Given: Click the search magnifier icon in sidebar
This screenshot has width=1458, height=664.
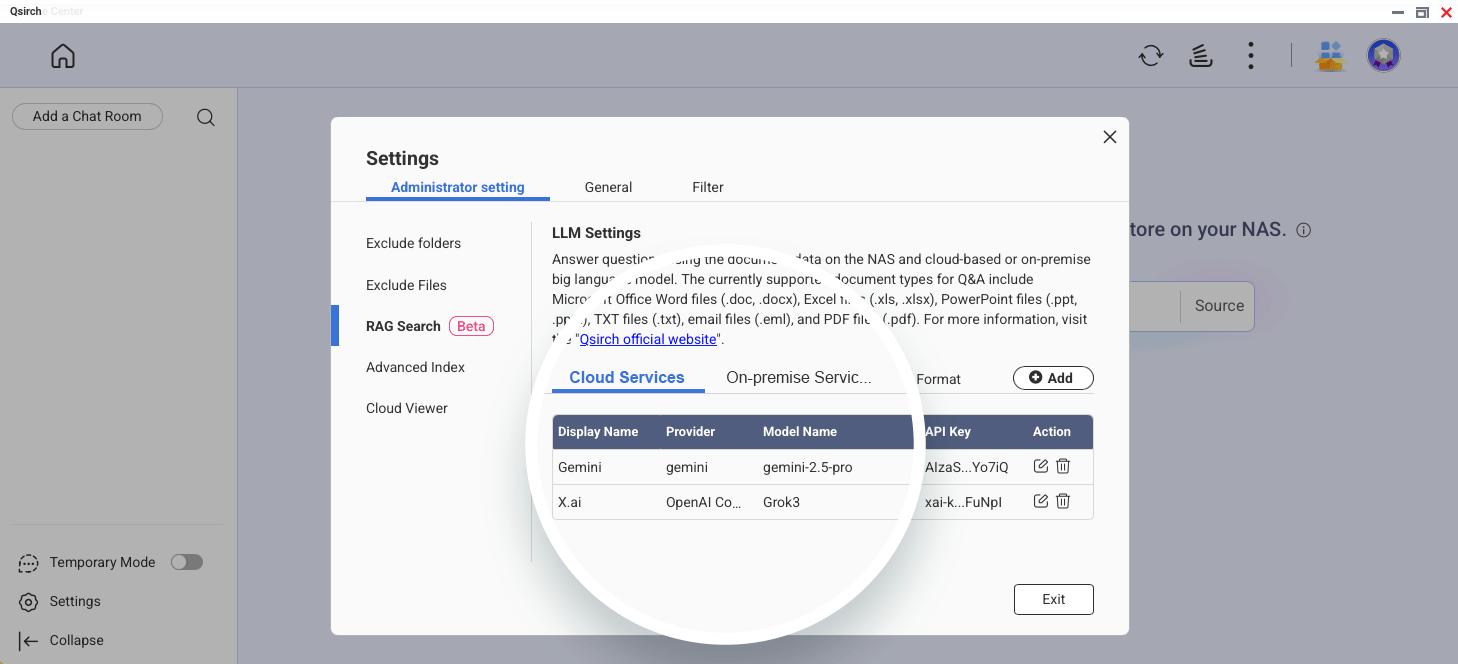Looking at the screenshot, I should 206,117.
